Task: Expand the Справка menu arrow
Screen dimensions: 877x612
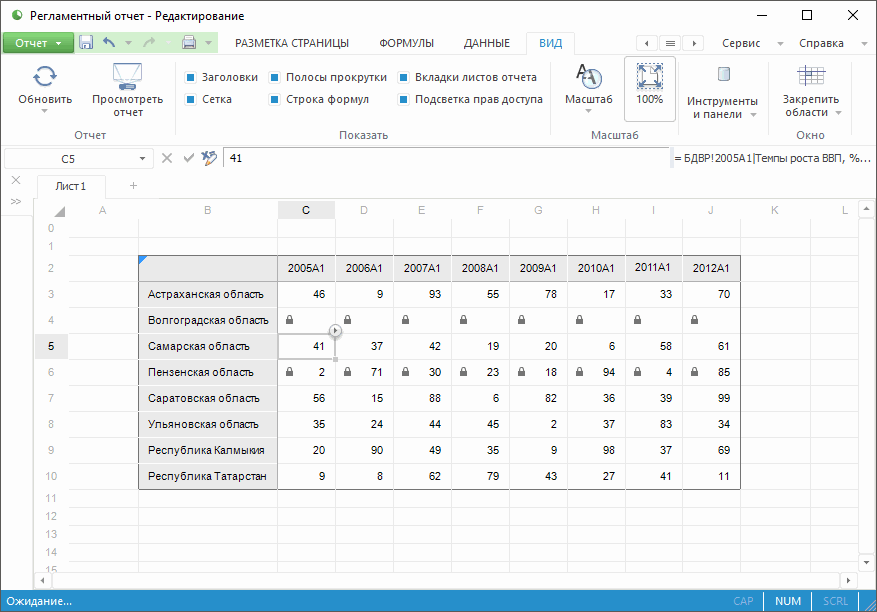Action: pos(863,43)
